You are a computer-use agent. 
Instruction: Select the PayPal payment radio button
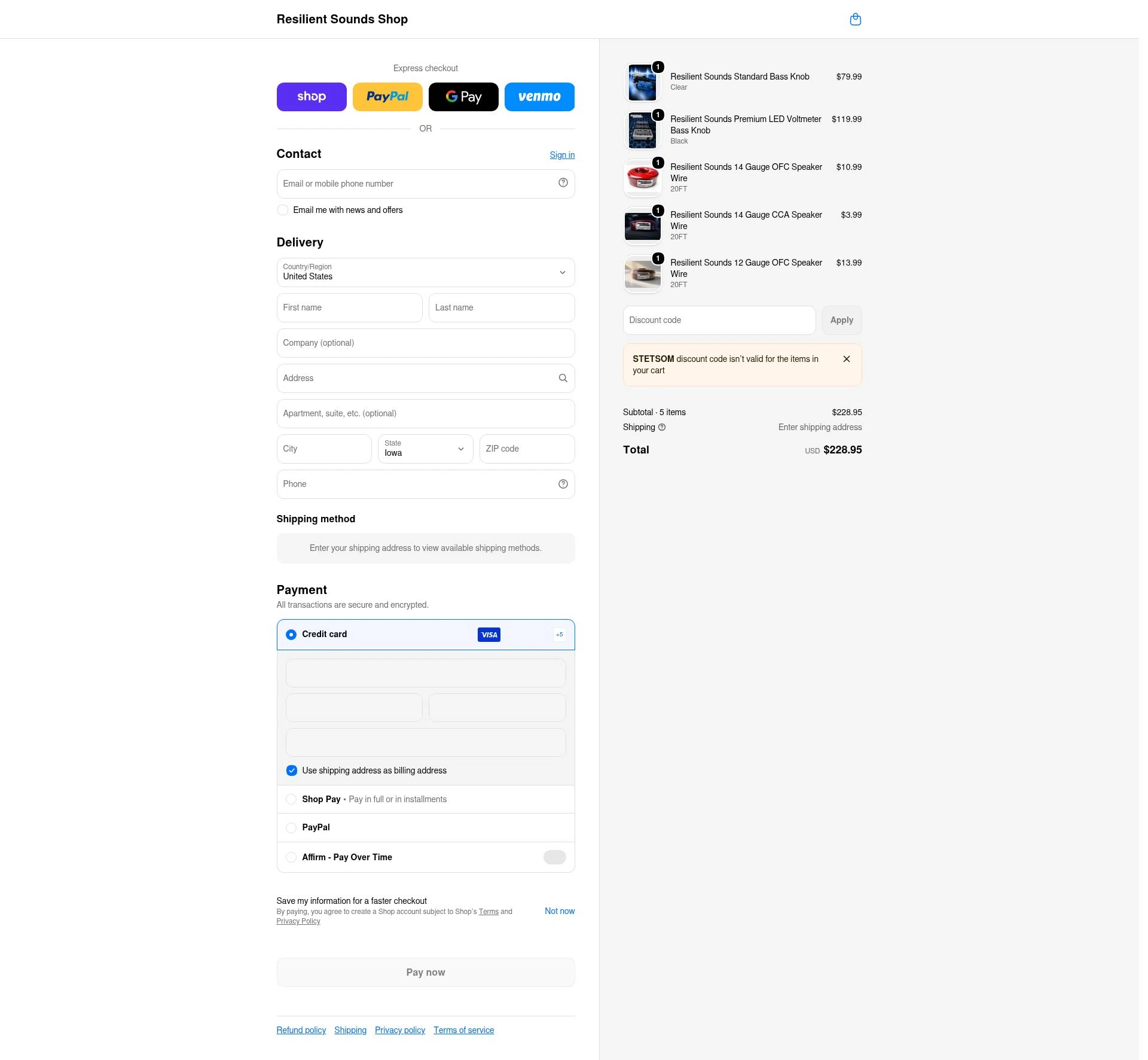coord(291,828)
